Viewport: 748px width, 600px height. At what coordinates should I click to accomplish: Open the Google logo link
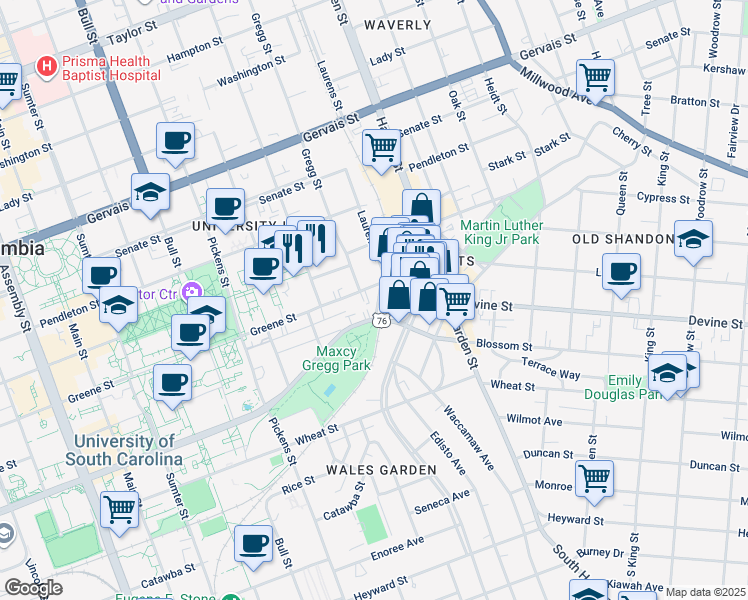pos(33,588)
